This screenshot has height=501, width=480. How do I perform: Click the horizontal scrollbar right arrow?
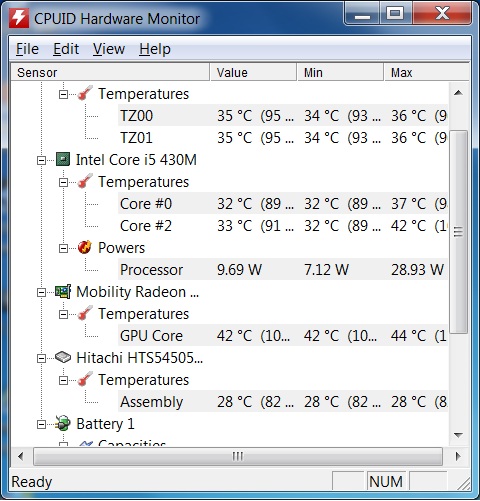(458, 456)
